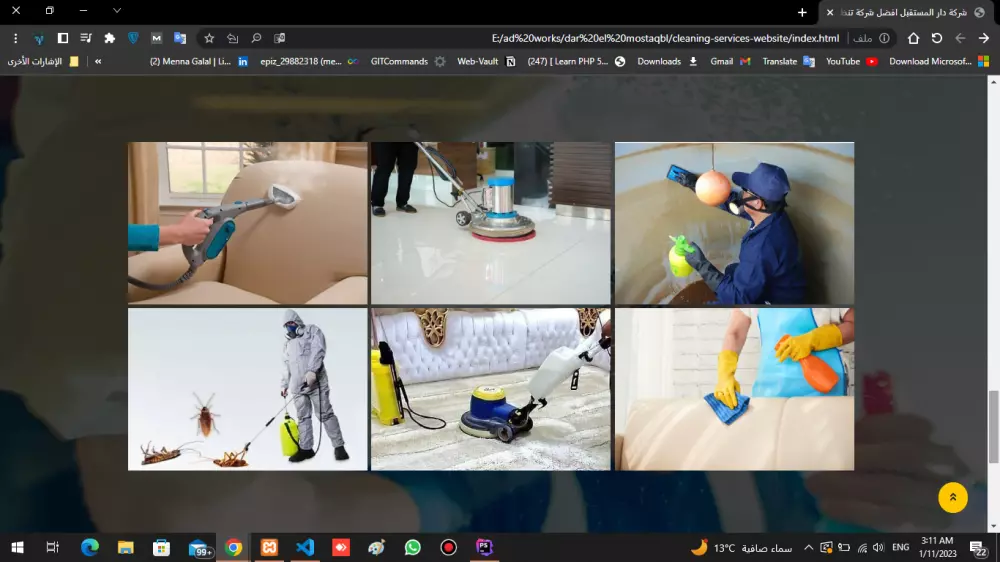Image resolution: width=1000 pixels, height=562 pixels.
Task: Navigate forward with the right arrow
Action: pyautogui.click(x=984, y=38)
